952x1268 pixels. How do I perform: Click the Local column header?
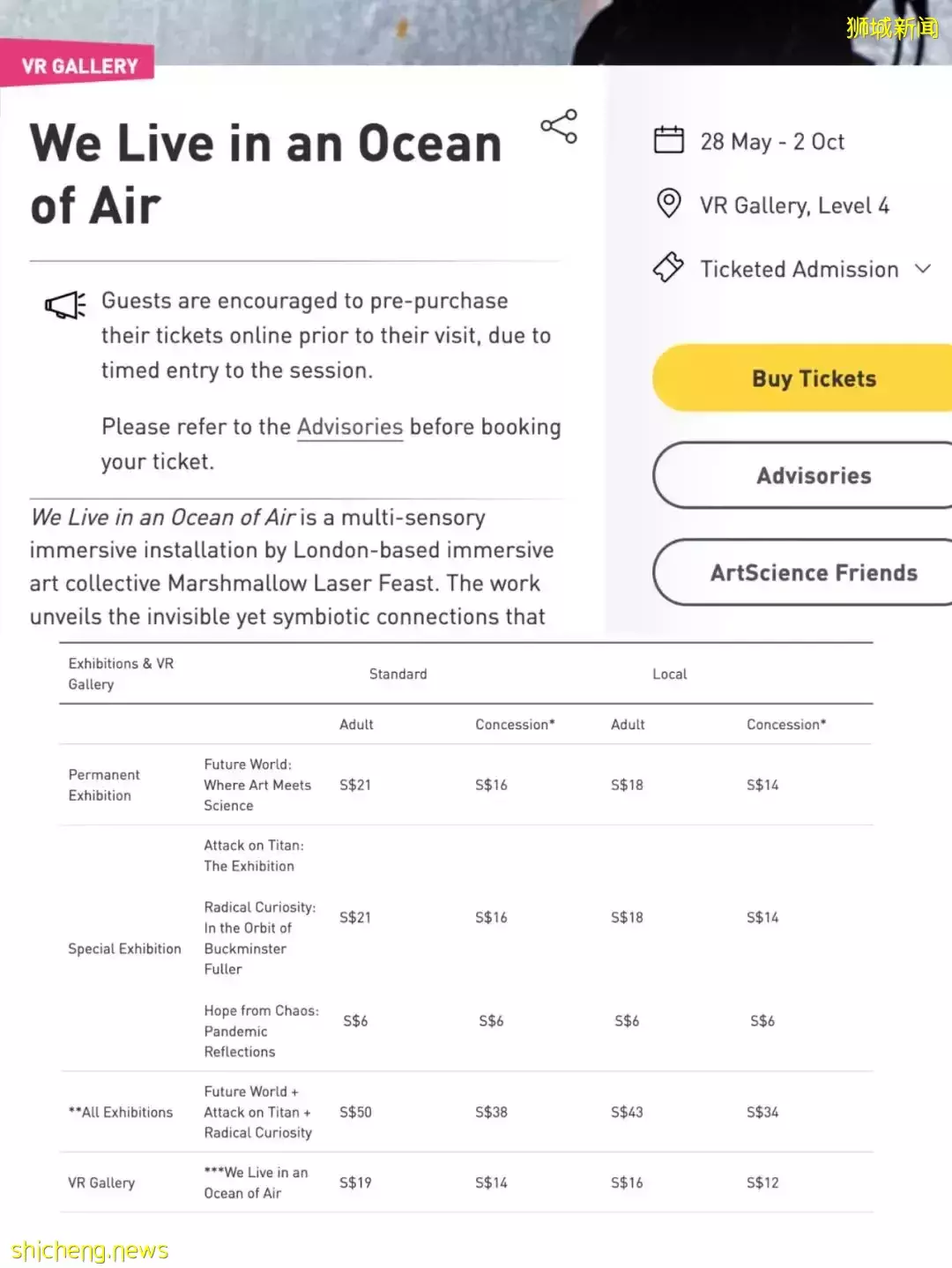(x=669, y=675)
